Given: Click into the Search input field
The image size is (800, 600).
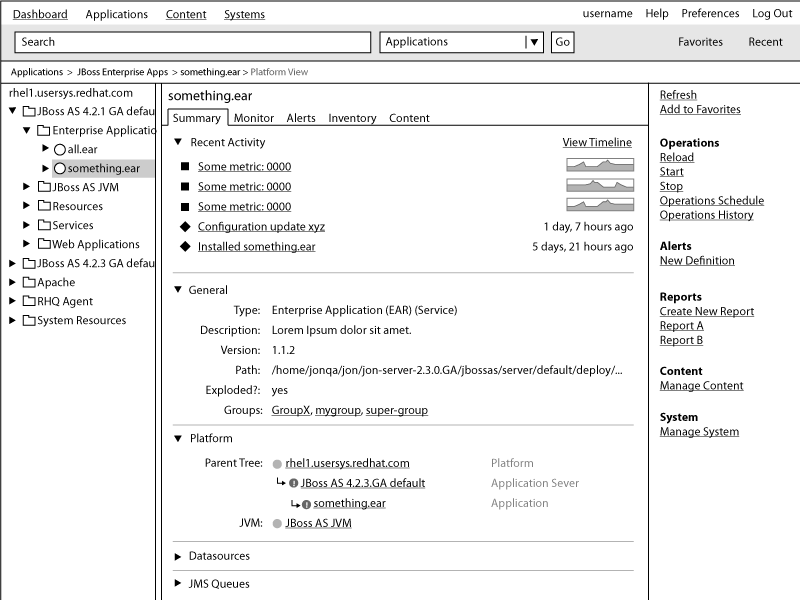Looking at the screenshot, I should tap(193, 42).
